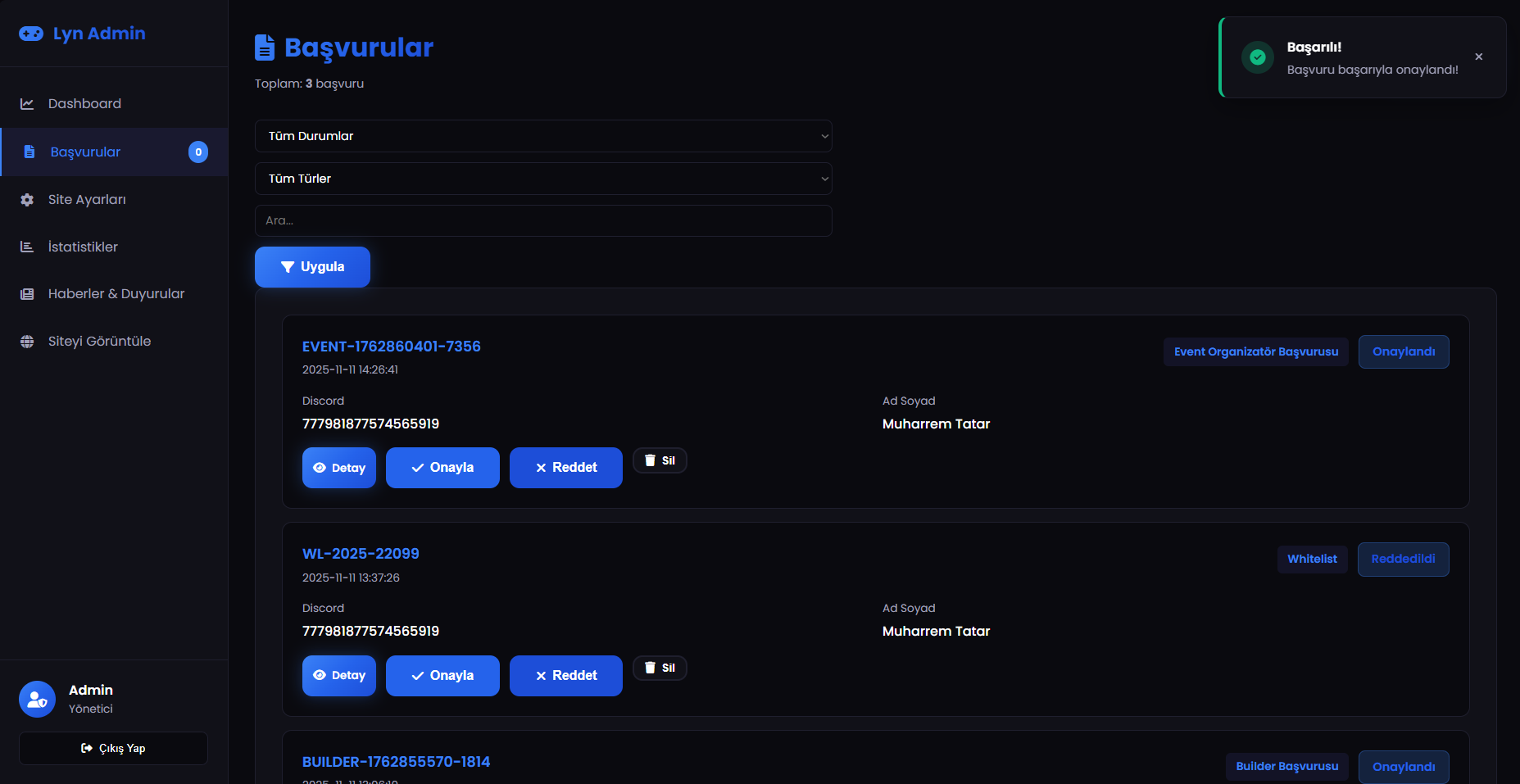Click the İstatistikler bar chart icon

pyautogui.click(x=27, y=247)
